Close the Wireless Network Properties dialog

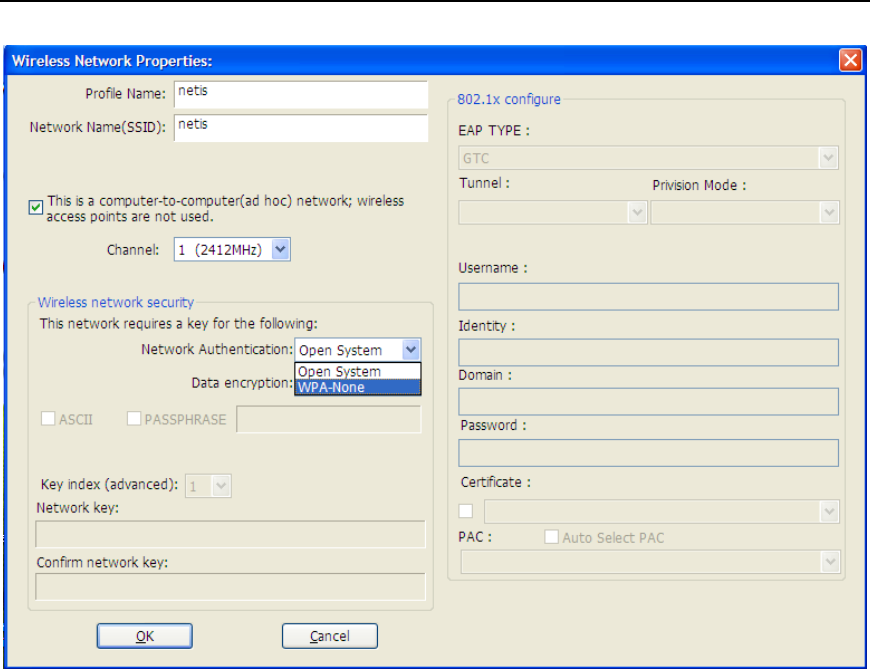[850, 60]
